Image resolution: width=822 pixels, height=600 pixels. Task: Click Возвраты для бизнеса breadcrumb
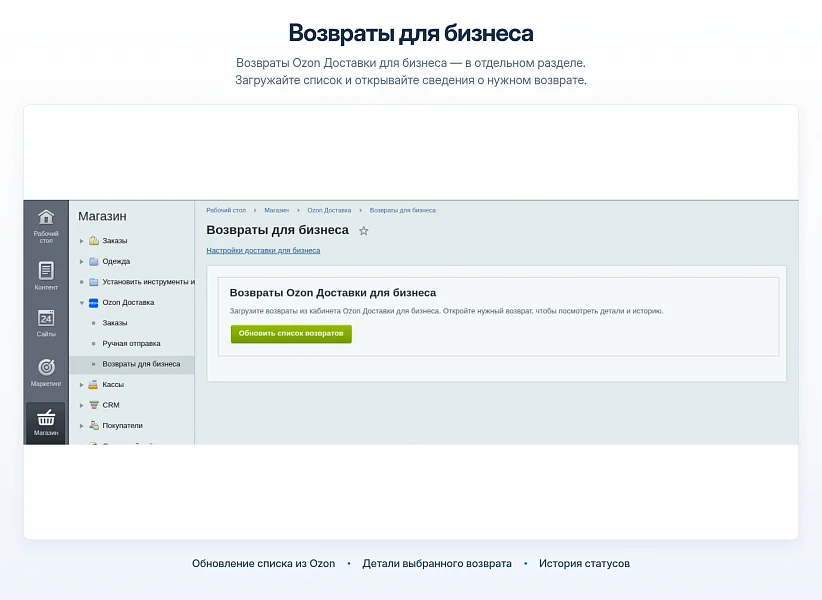[403, 210]
